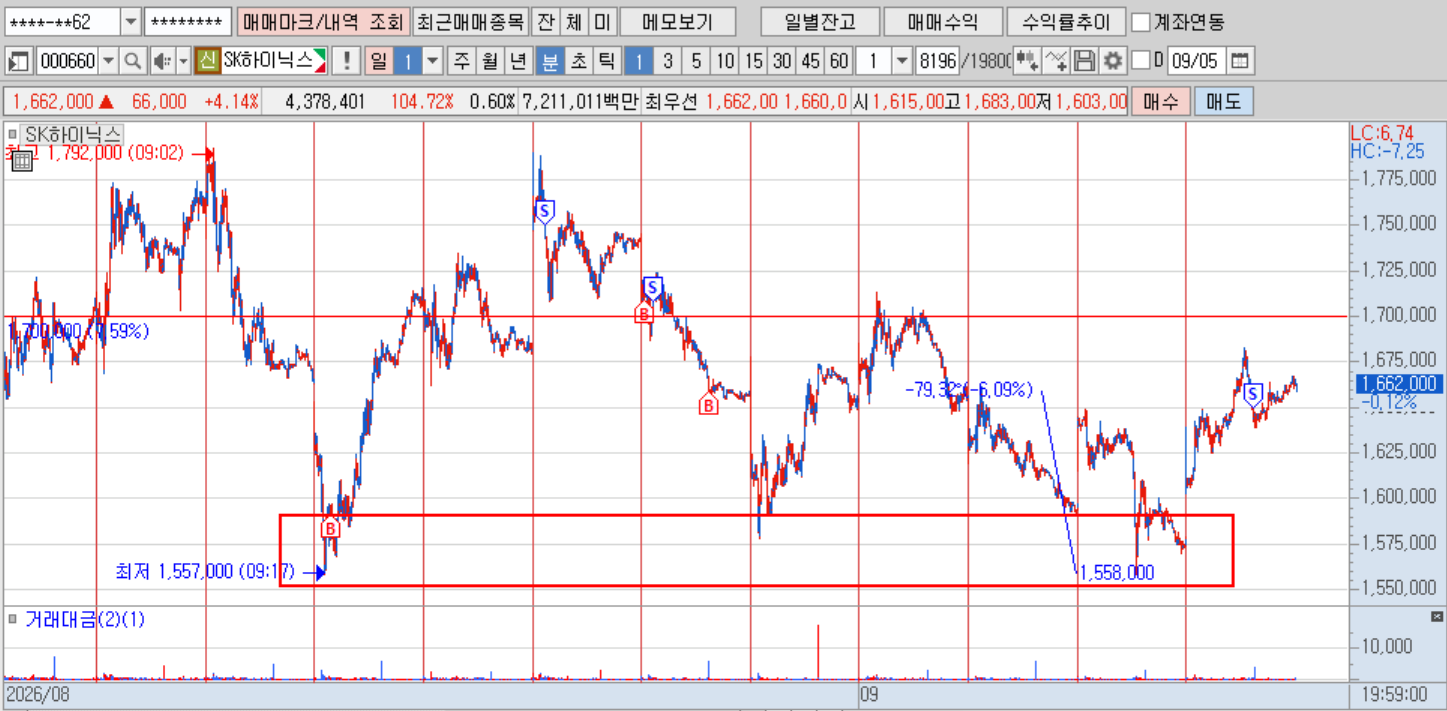This screenshot has width=1447, height=711.
Task: Switch to 년 yearly chart
Action: [517, 61]
